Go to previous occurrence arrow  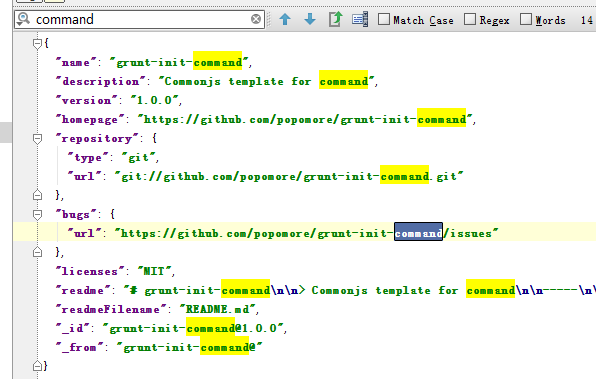pos(285,19)
